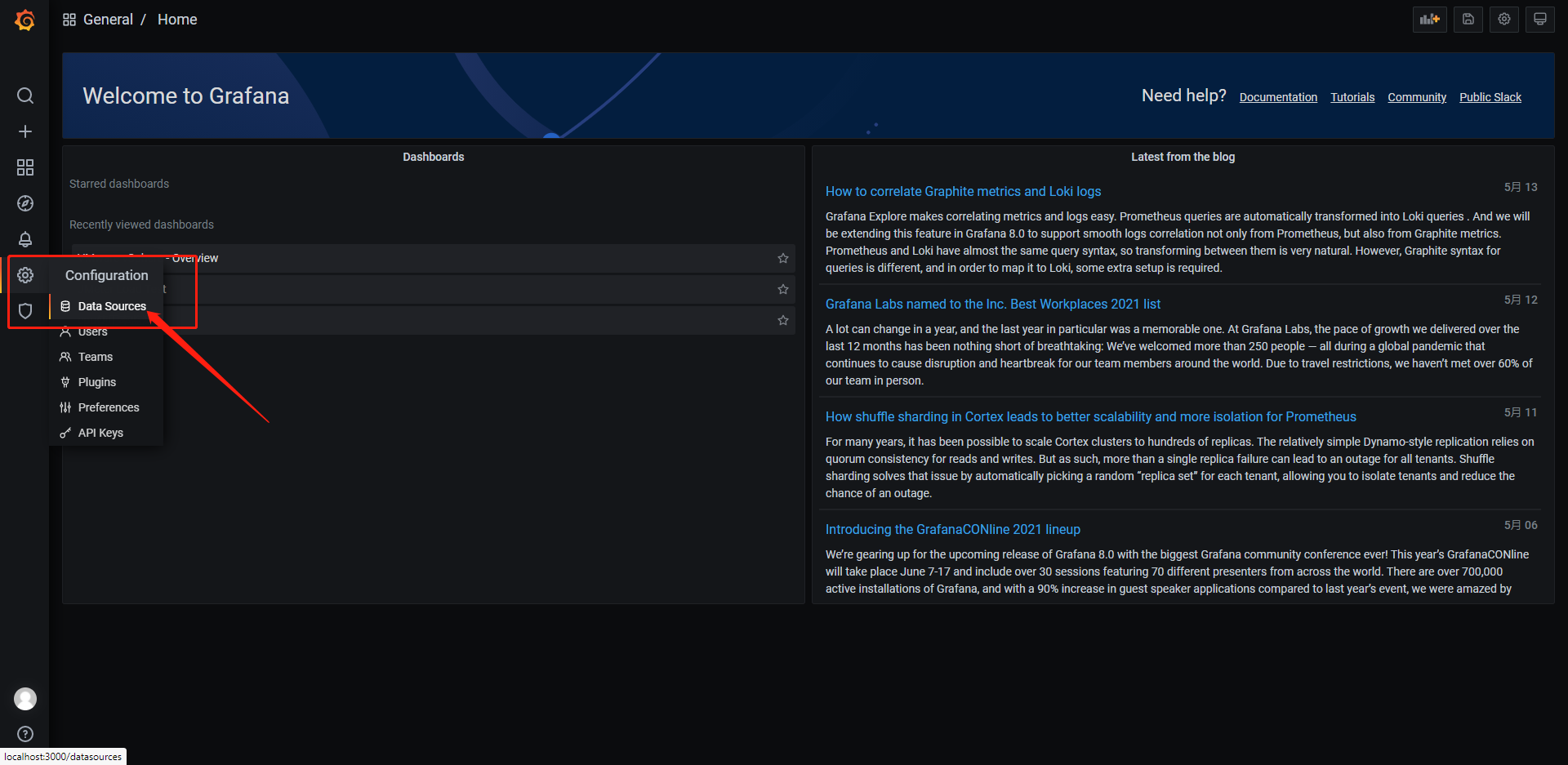The width and height of the screenshot is (1568, 765).
Task: Click the Configuration menu header
Action: pos(107,275)
